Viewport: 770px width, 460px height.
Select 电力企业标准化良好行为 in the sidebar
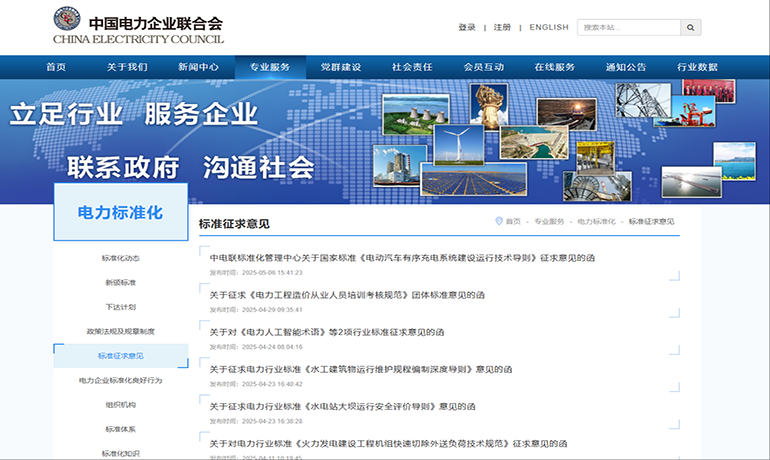coord(121,380)
